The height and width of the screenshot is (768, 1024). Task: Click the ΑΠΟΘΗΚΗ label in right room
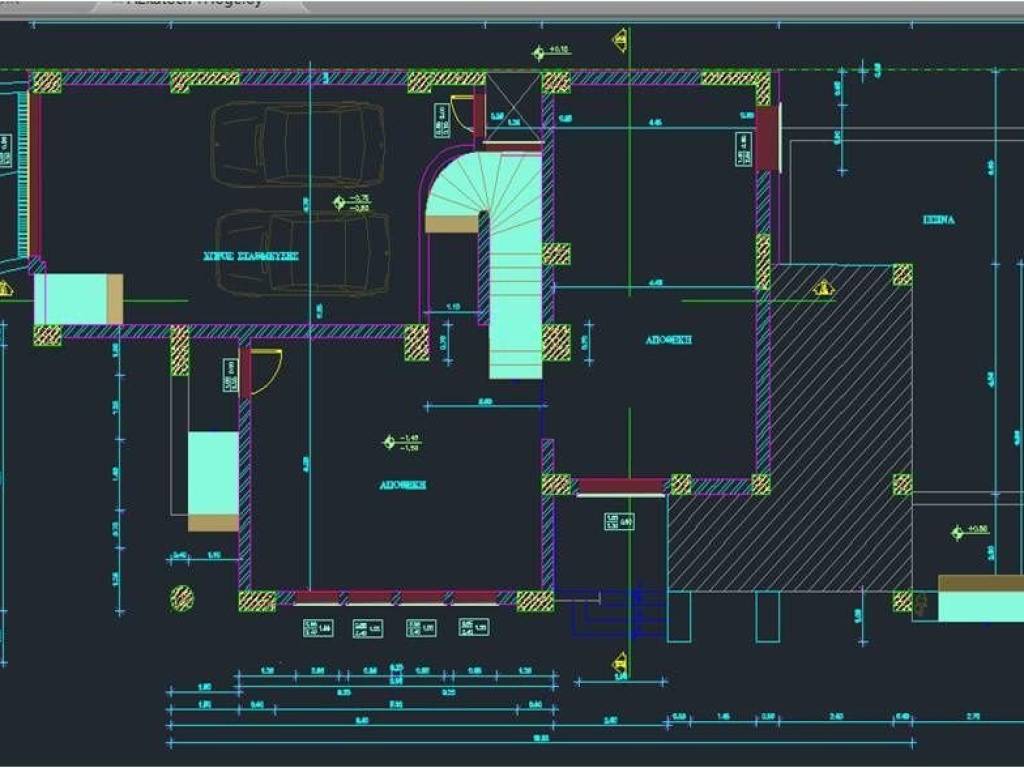coord(669,340)
